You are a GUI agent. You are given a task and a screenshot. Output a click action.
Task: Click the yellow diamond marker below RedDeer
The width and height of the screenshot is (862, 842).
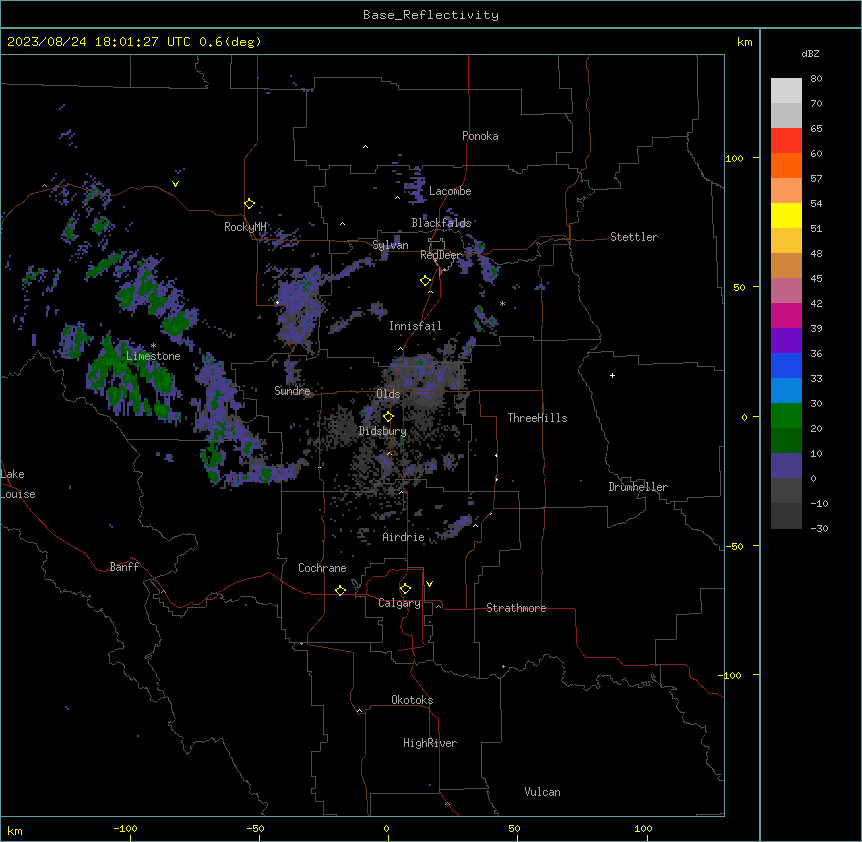click(425, 281)
